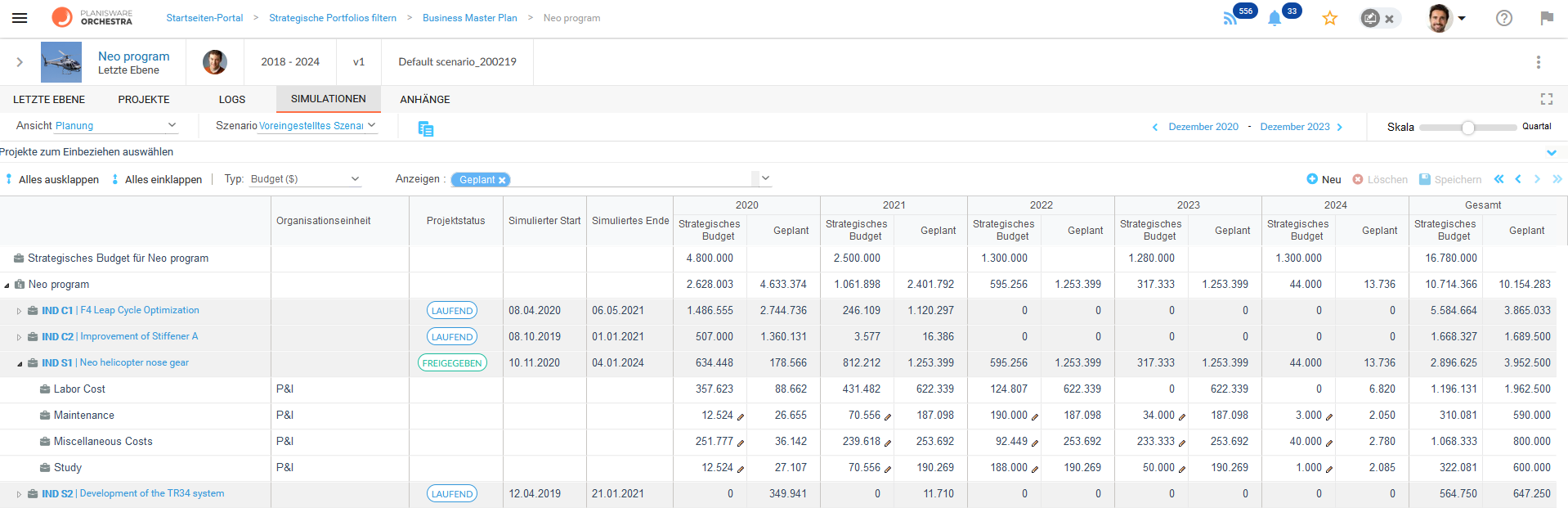Viewport: 1568px width, 508px height.
Task: Expand the IND C1 project row
Action: point(20,311)
